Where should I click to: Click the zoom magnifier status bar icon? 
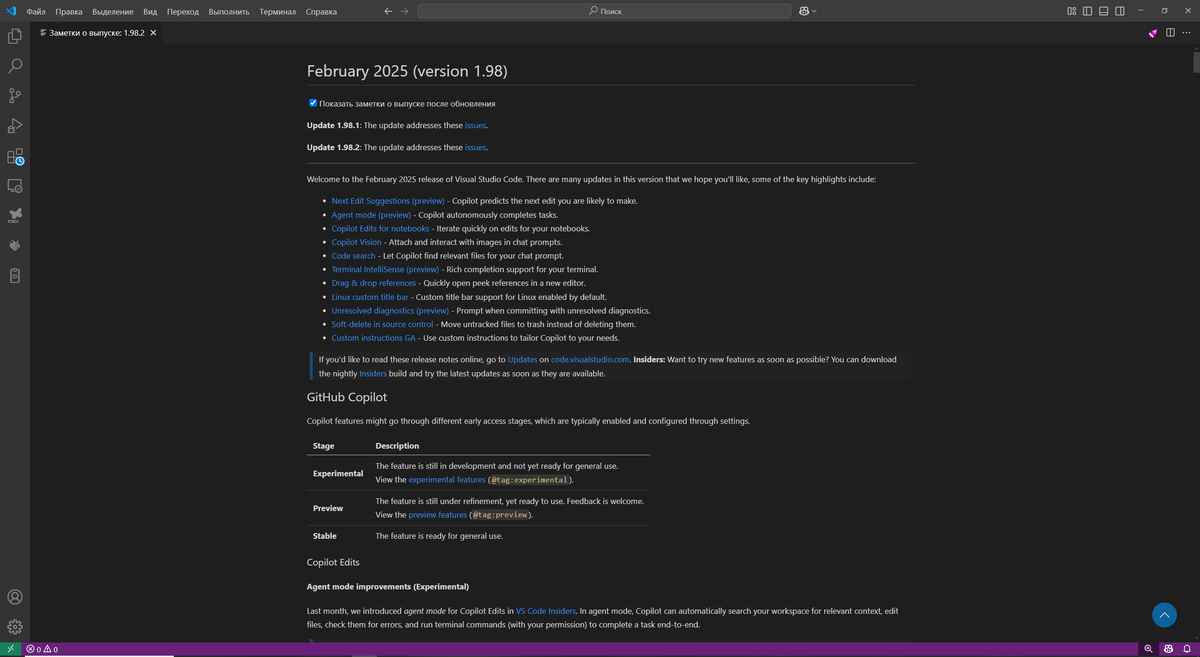[1149, 649]
